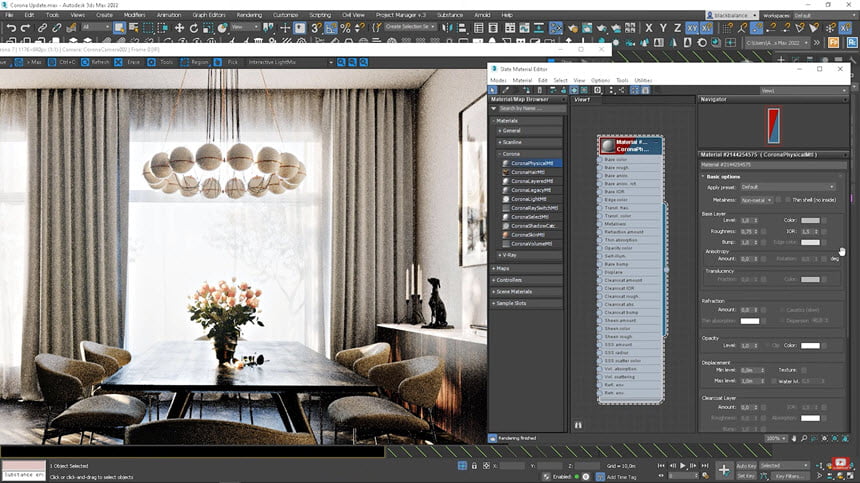860x483 pixels.
Task: Open the Rendering menu
Action: pos(249,15)
